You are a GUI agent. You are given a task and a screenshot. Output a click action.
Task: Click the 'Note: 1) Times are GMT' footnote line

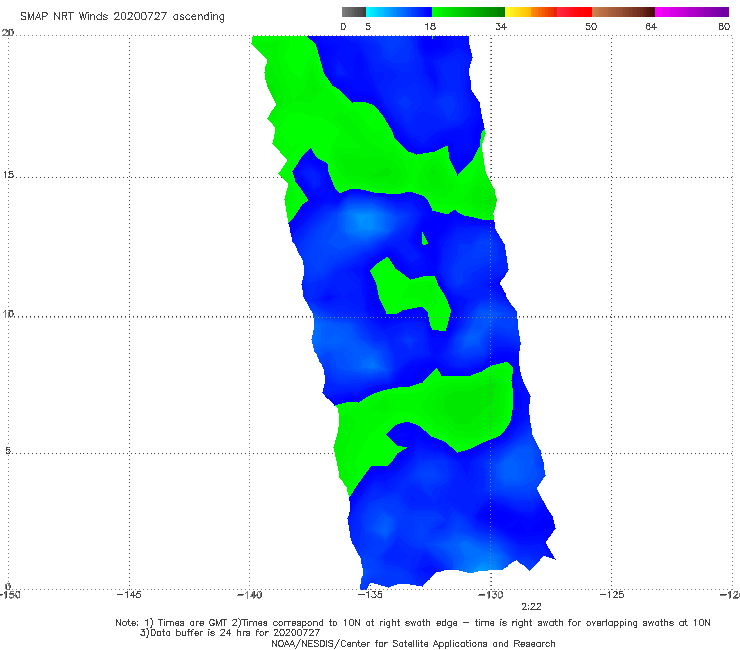412,623
